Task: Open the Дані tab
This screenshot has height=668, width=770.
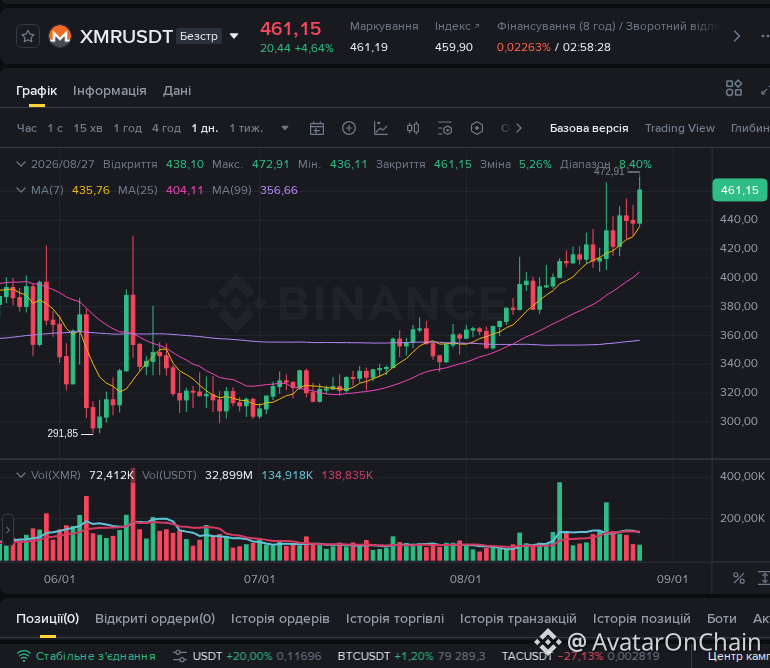Action: (177, 91)
